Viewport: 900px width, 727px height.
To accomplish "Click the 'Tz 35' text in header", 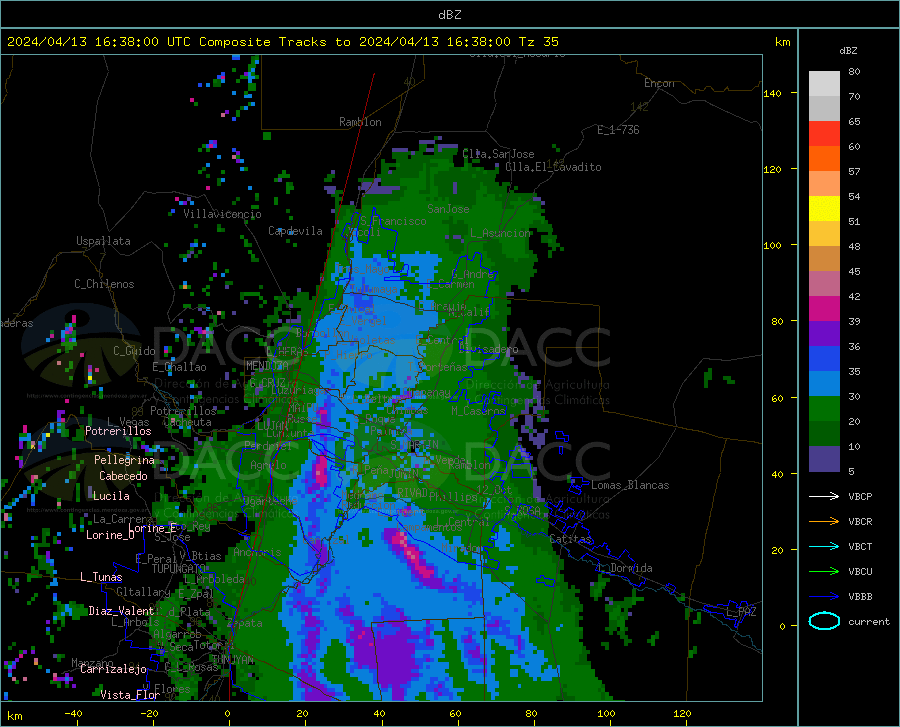I will [x=538, y=42].
